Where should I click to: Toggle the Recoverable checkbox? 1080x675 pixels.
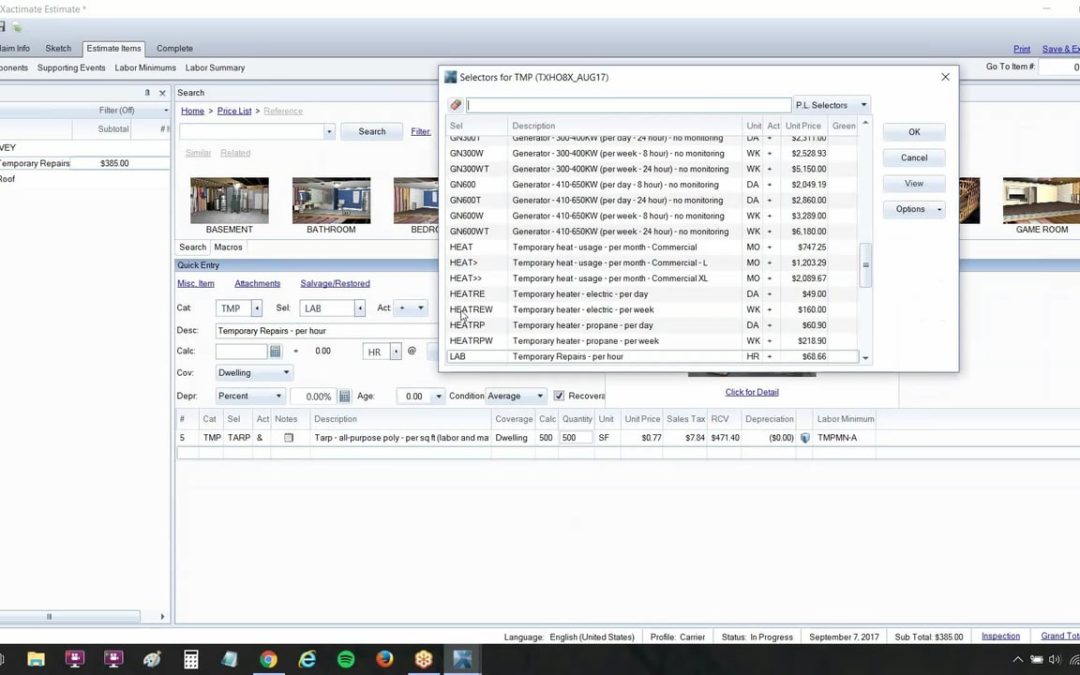click(x=559, y=396)
